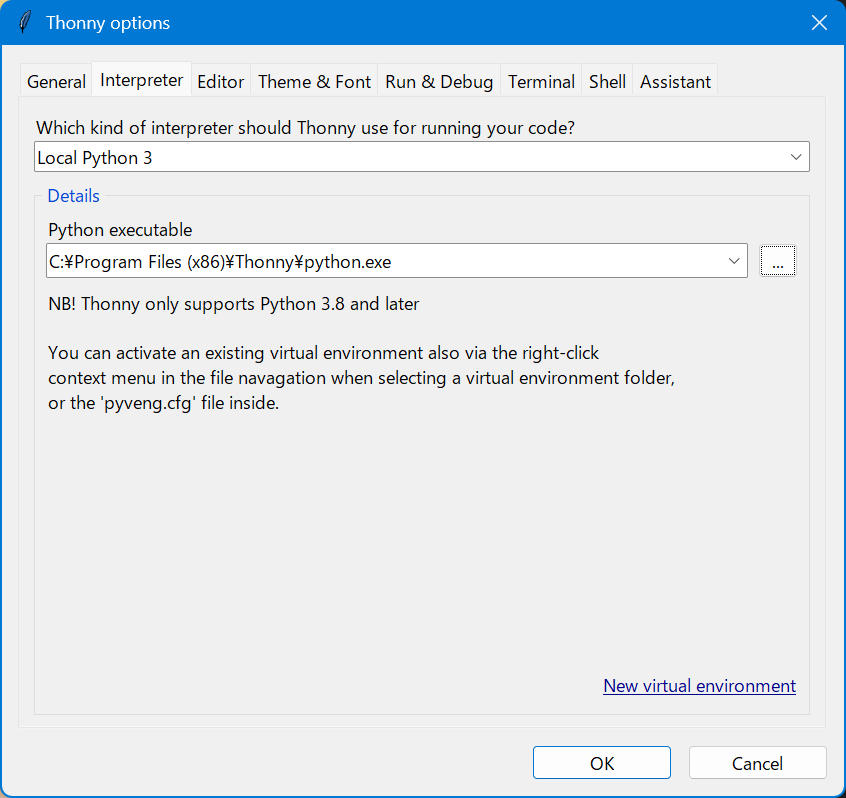This screenshot has height=798, width=846.
Task: Click the 'You can activate an existing virtual environment' line
Action: tap(323, 353)
